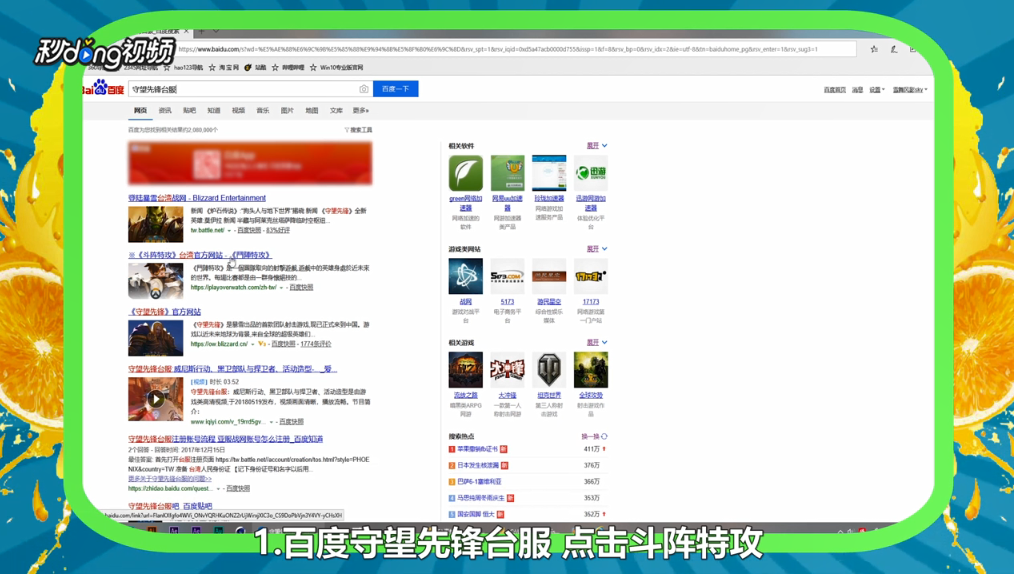Open the 大冲锋 game icon
The height and width of the screenshot is (574, 1014).
[x=508, y=370]
